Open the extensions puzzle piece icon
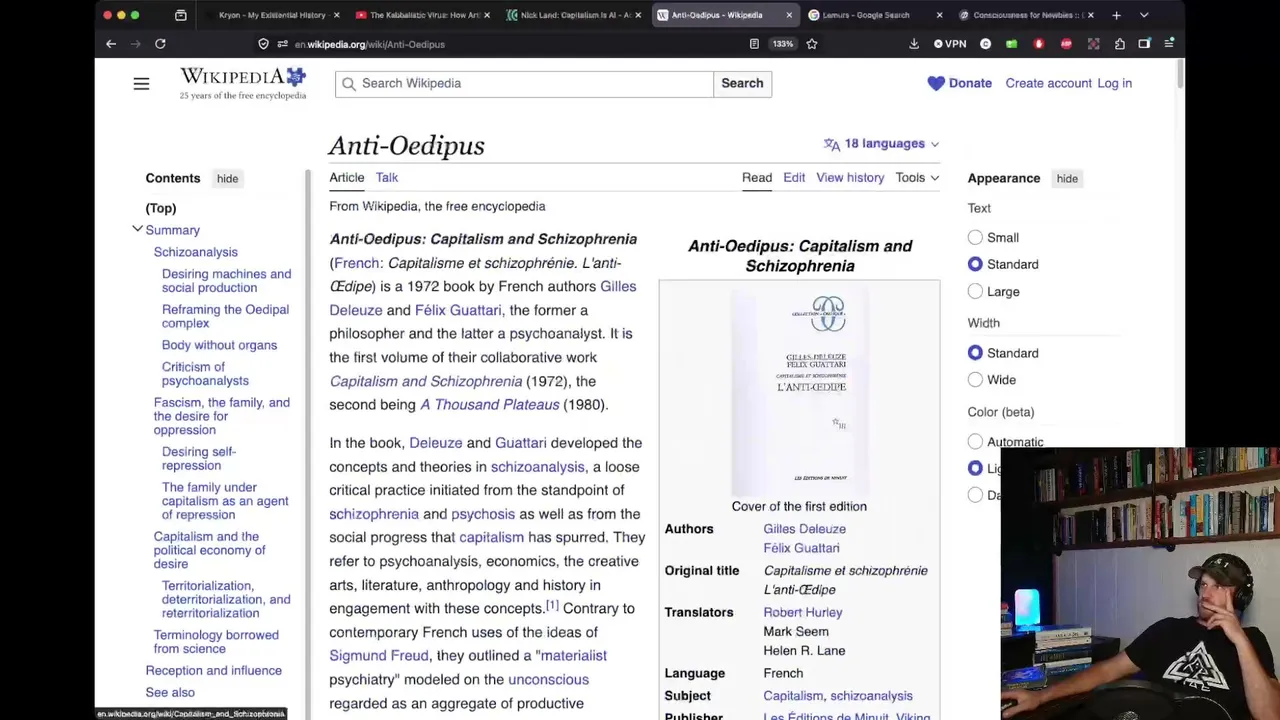1280x720 pixels. pyautogui.click(x=1120, y=44)
